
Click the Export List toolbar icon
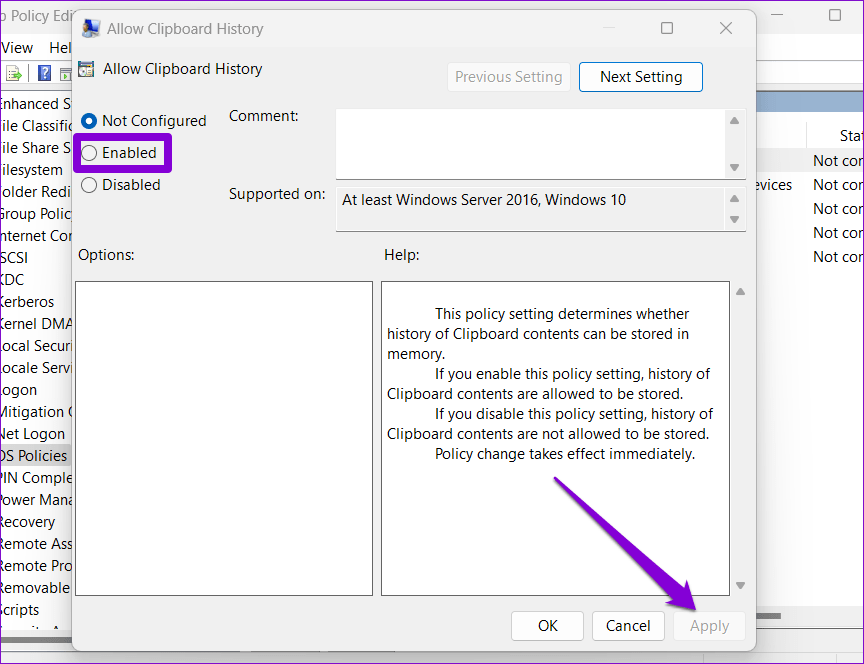[x=12, y=73]
